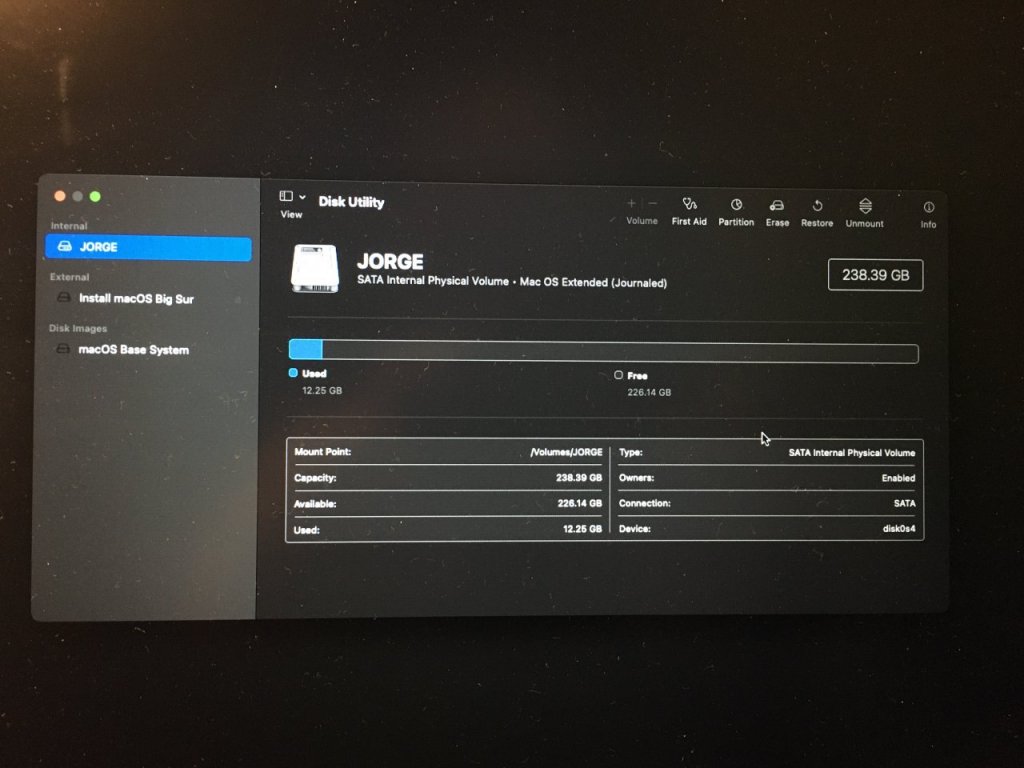This screenshot has height=768, width=1024.
Task: Remove a volume with the minus icon
Action: click(653, 204)
